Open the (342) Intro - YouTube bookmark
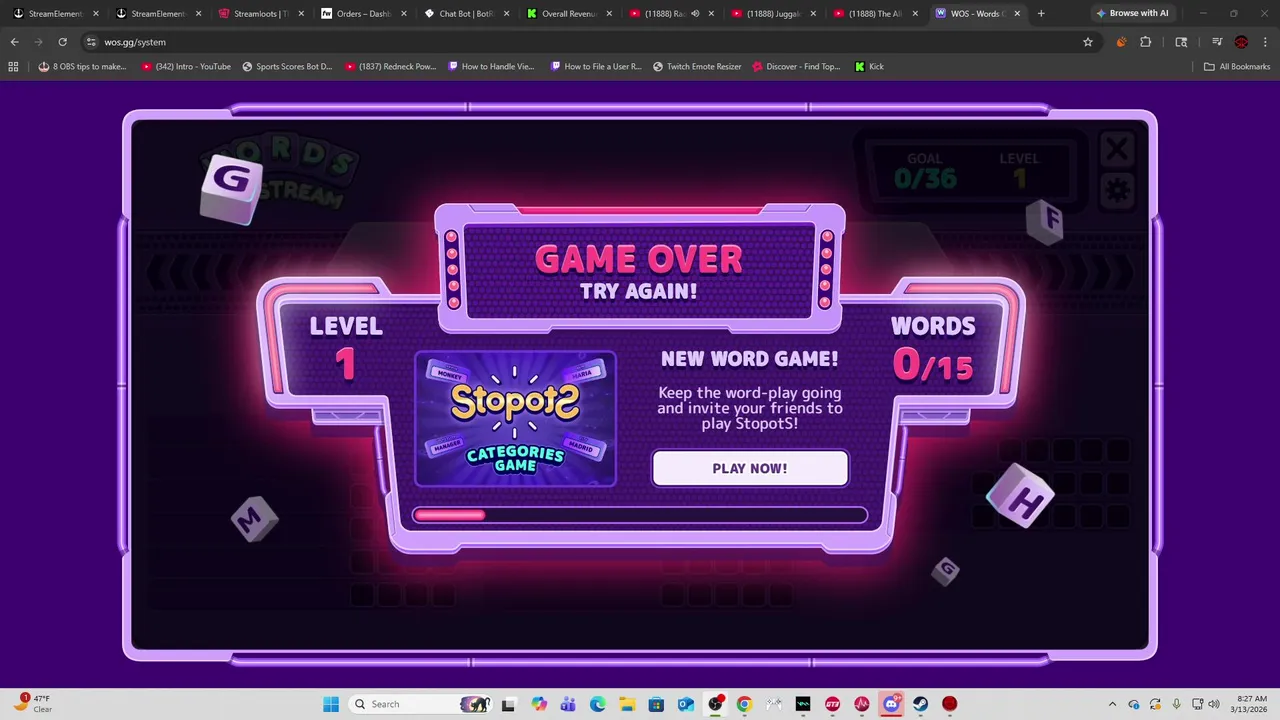Viewport: 1280px width, 720px height. pyautogui.click(x=186, y=66)
